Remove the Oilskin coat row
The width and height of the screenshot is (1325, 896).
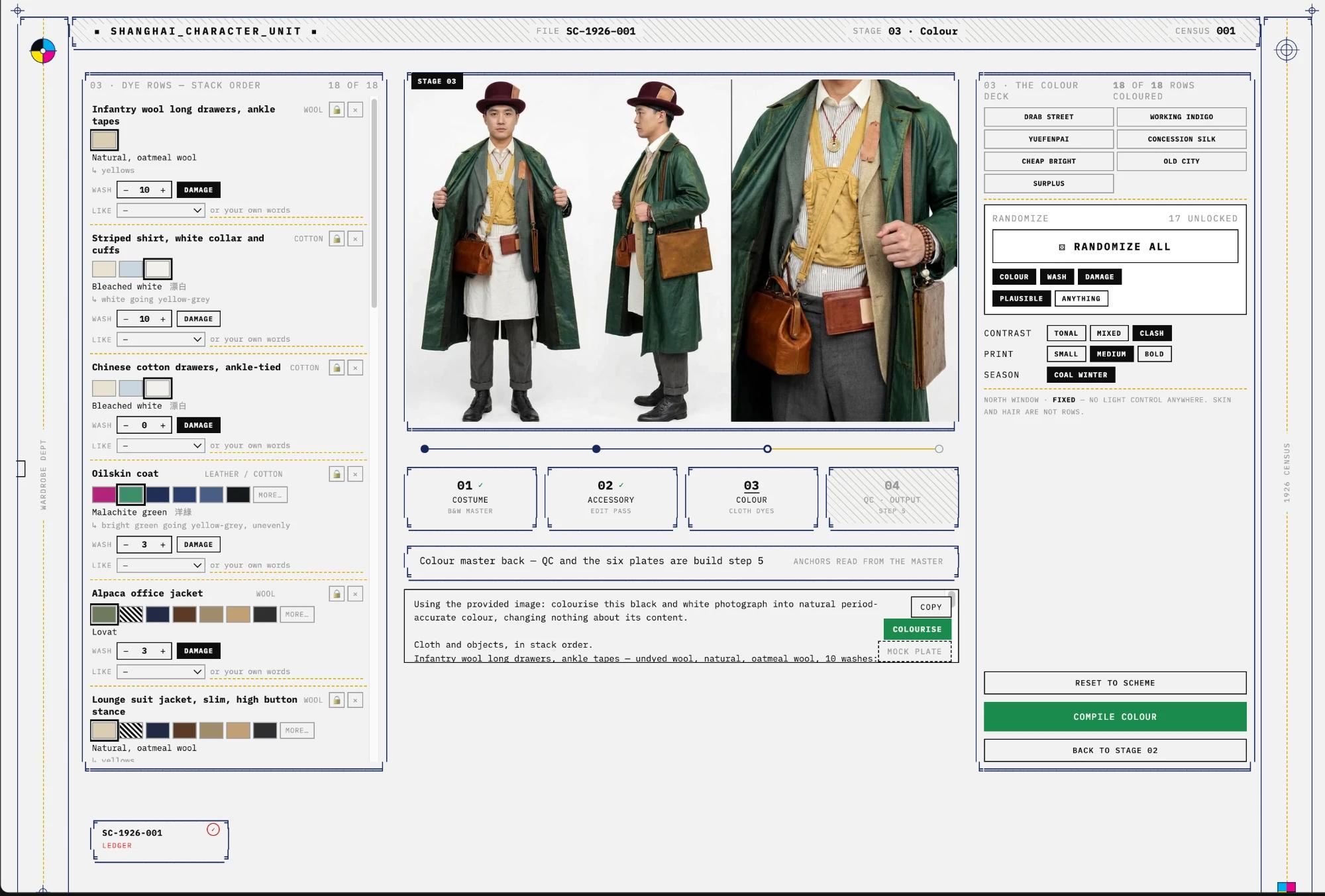[355, 474]
